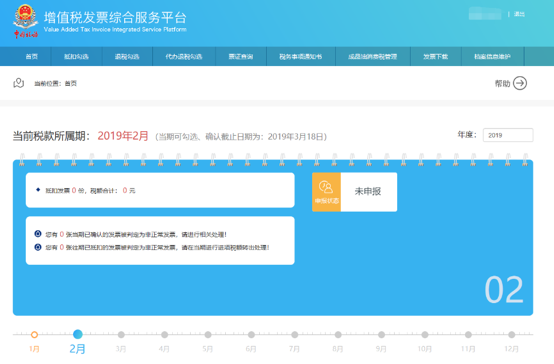This screenshot has height=364, width=554.
Task: Click the diamond bullet before 抵扣发票 summary
Action: pos(38,190)
